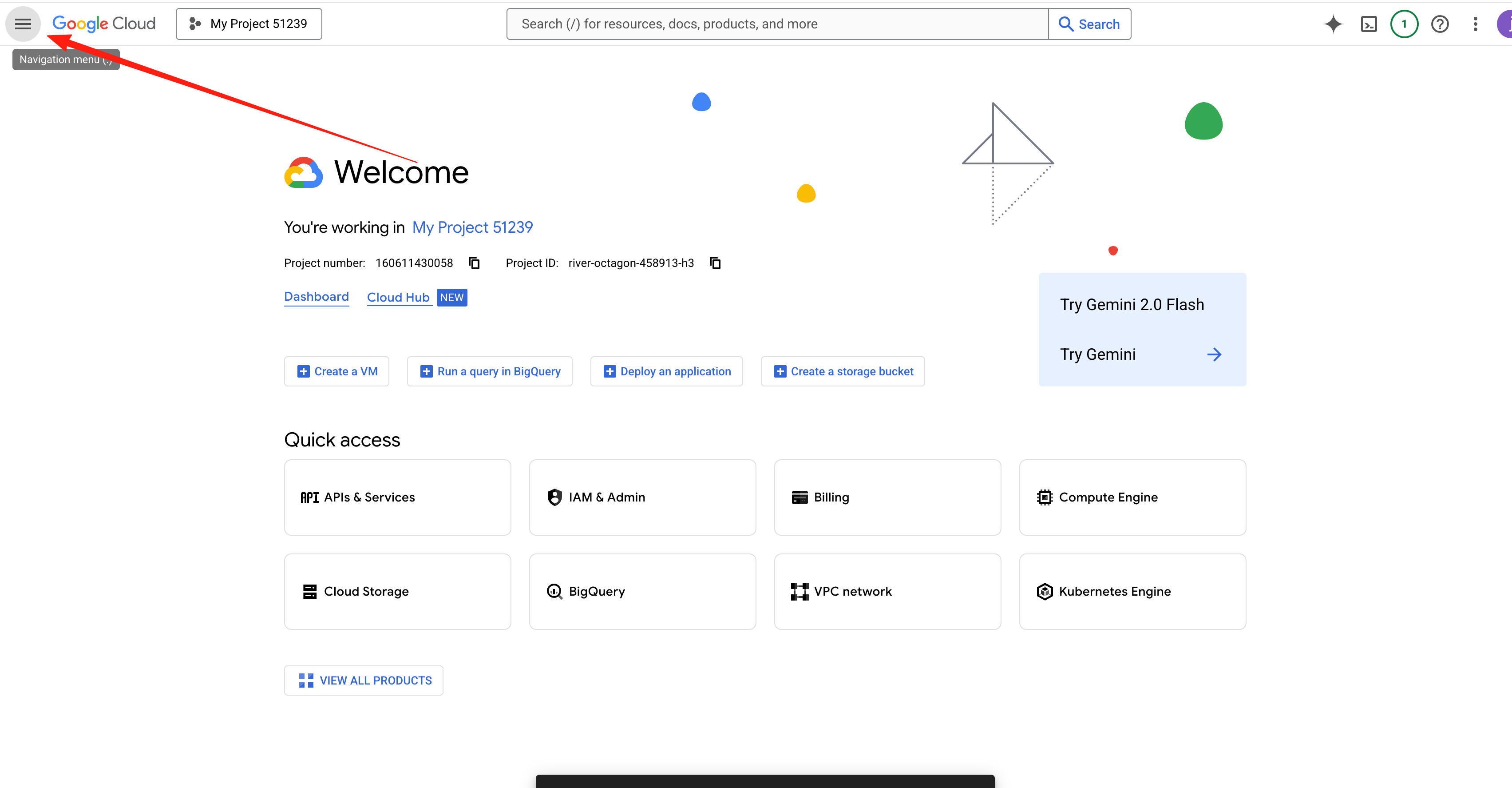The image size is (1512, 788).
Task: Click the project number 160611430058
Action: [414, 263]
